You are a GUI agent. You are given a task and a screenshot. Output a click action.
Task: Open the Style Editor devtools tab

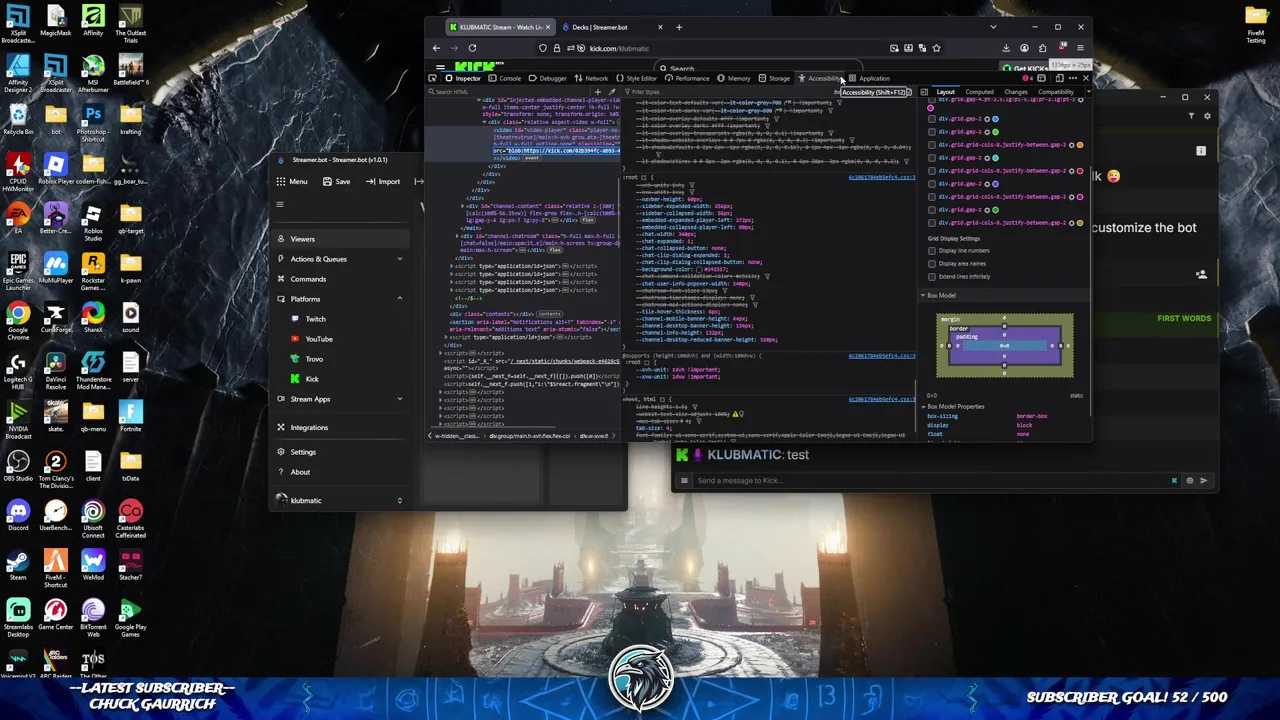(x=636, y=78)
